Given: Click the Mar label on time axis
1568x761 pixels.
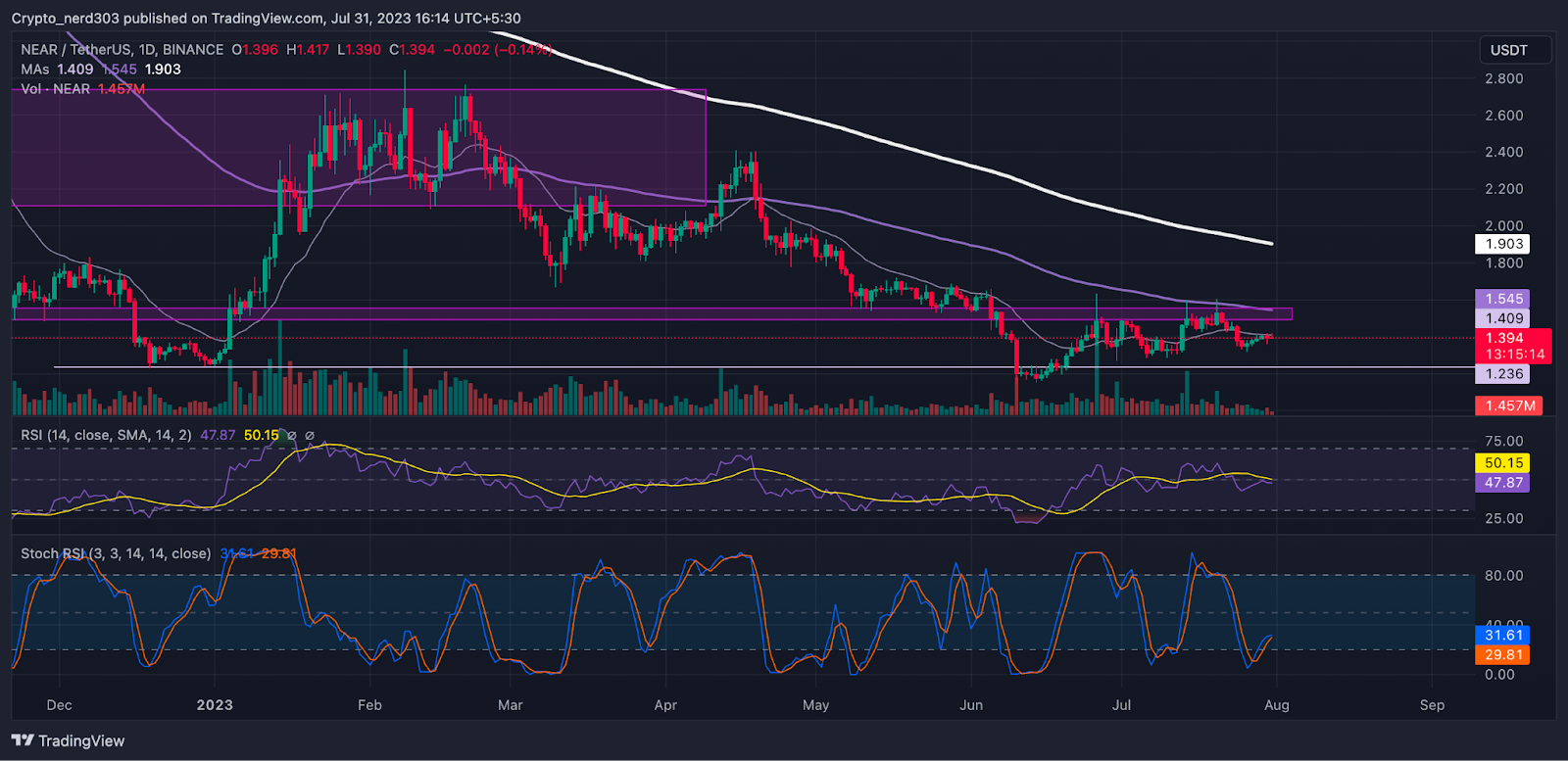Looking at the screenshot, I should coord(511,705).
